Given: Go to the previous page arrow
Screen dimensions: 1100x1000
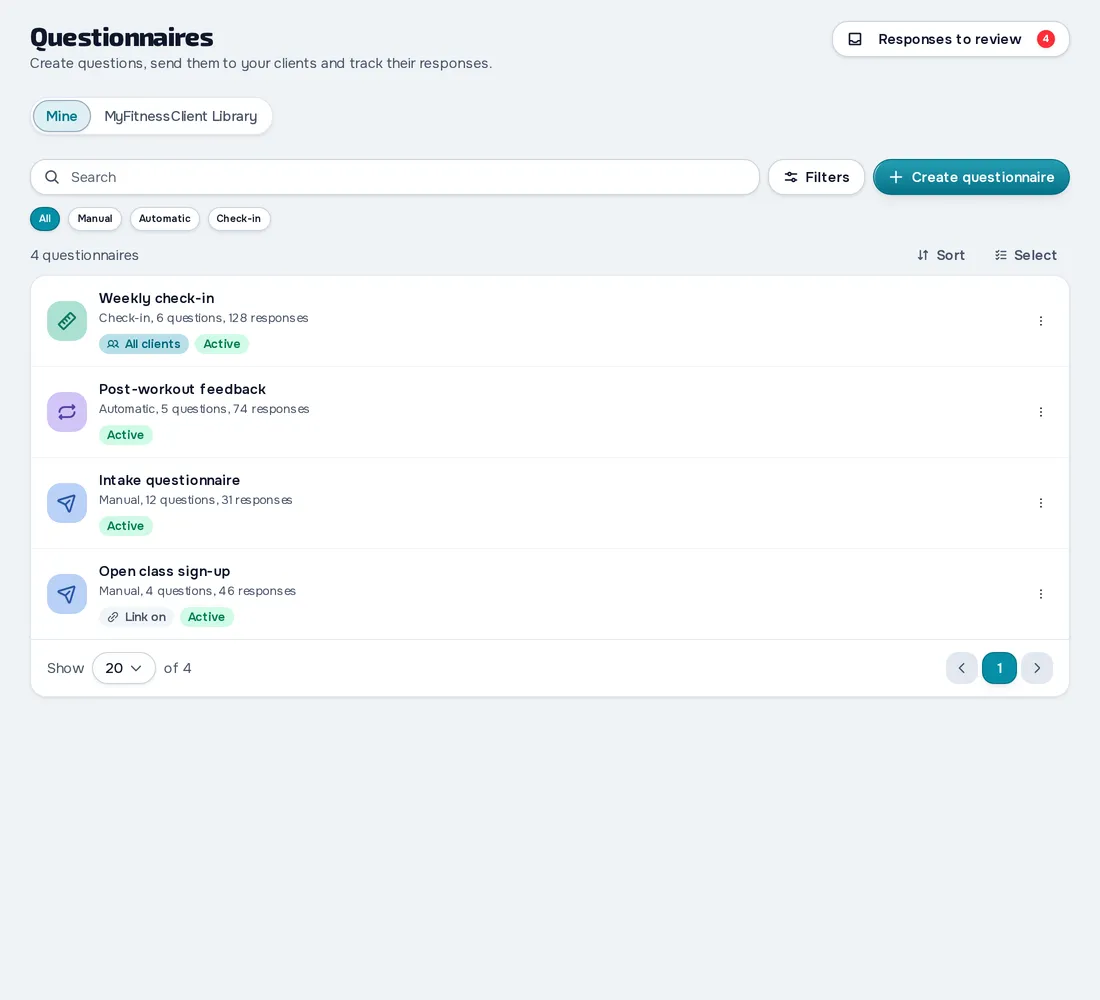Looking at the screenshot, I should pos(961,668).
